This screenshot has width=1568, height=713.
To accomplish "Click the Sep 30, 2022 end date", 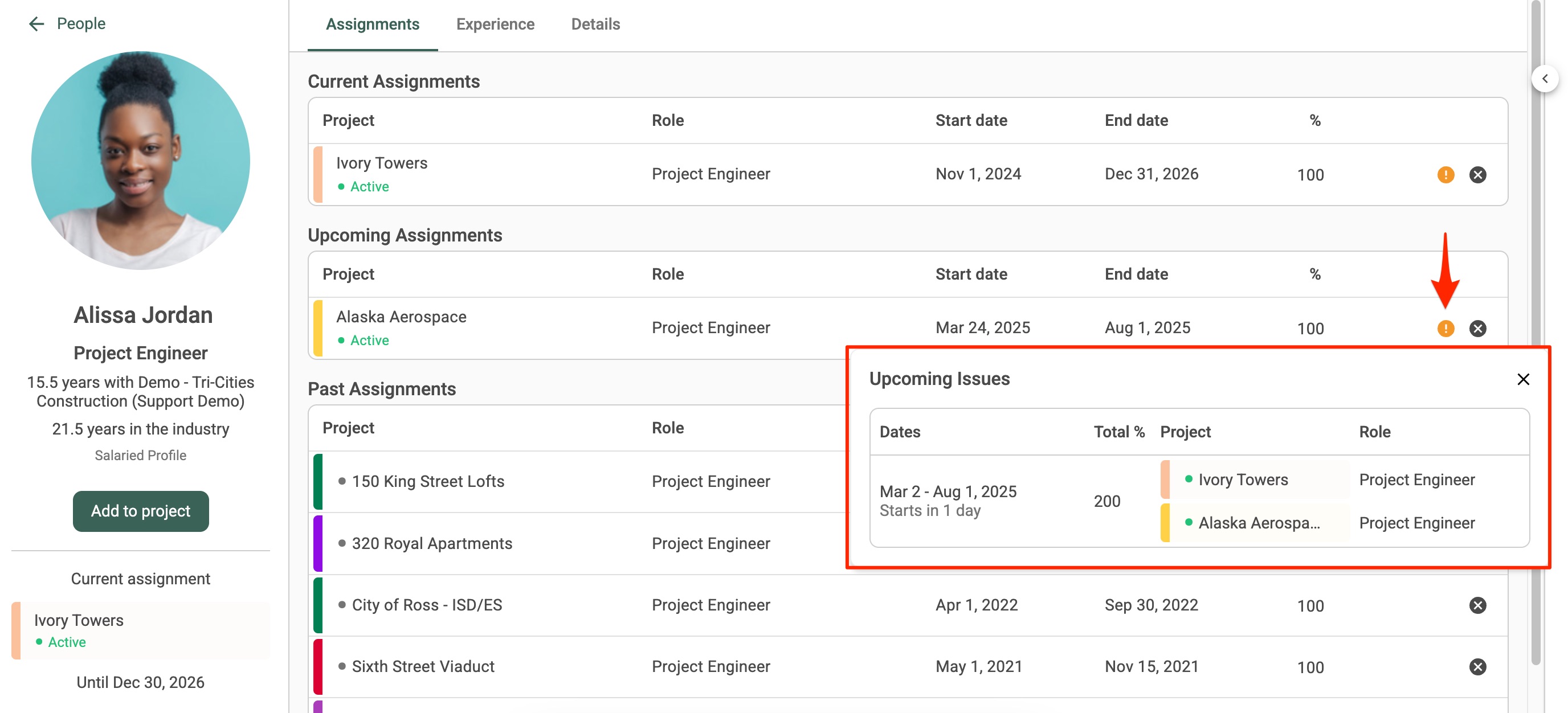I will point(1151,605).
